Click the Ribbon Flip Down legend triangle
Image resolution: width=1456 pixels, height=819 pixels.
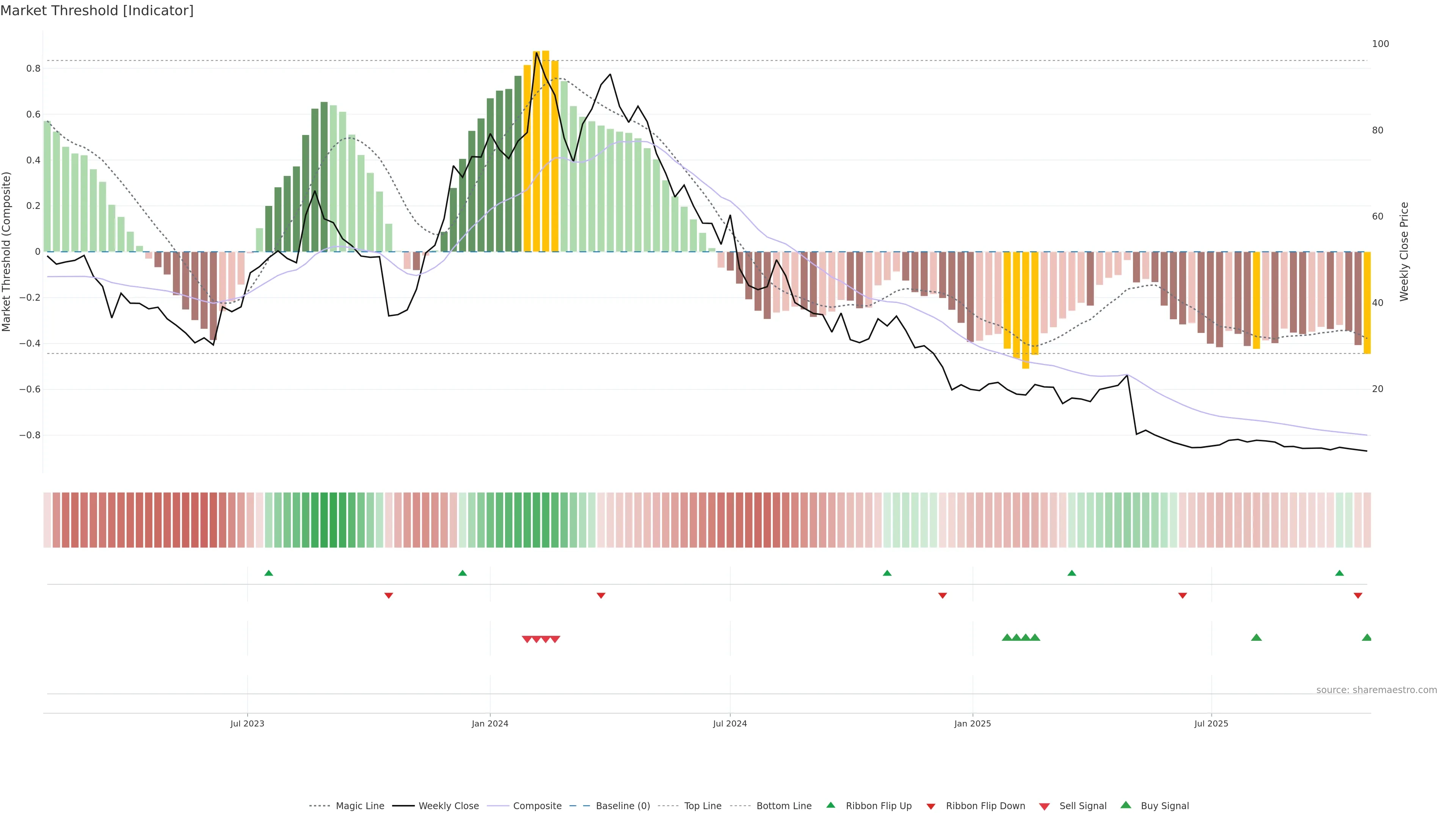pos(931,806)
